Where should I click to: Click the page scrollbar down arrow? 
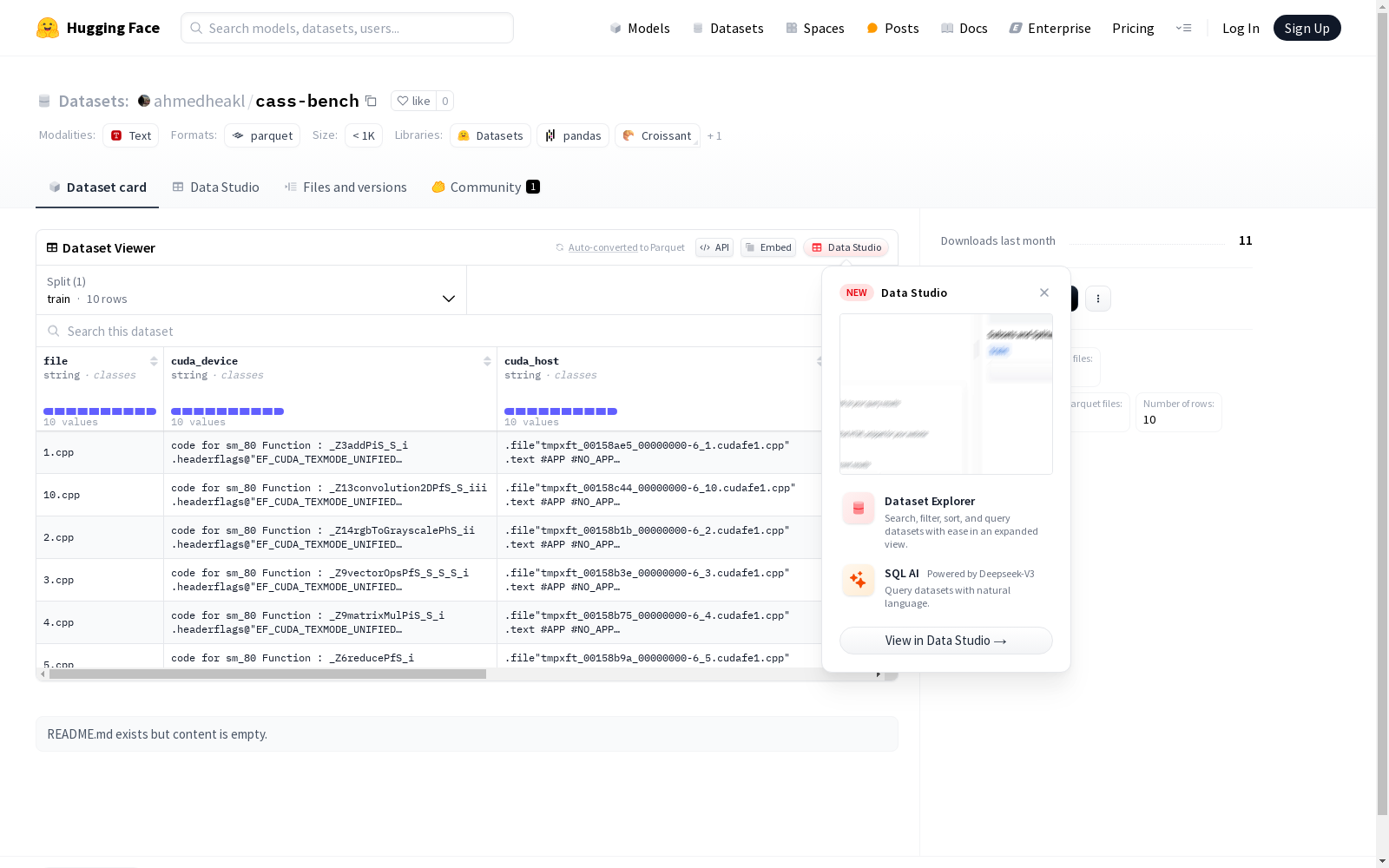point(1382,861)
